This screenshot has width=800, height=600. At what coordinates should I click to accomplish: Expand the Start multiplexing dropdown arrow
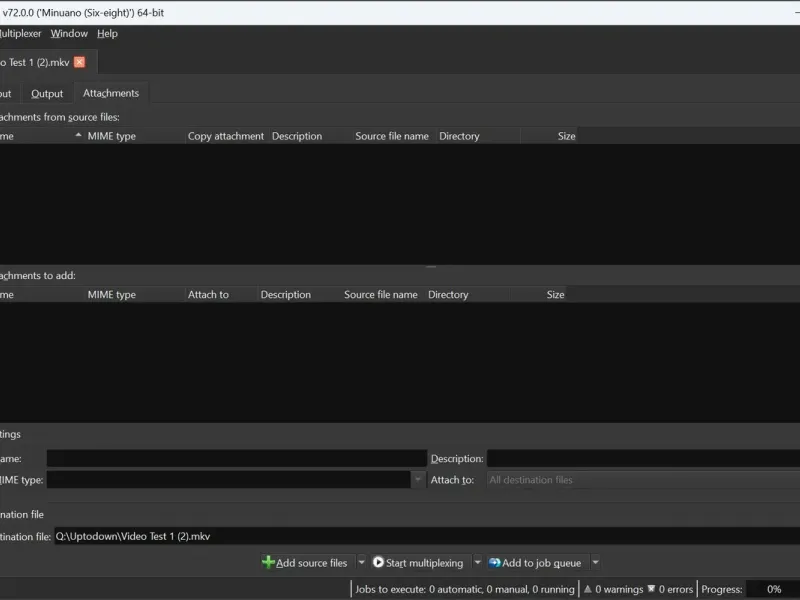point(478,562)
